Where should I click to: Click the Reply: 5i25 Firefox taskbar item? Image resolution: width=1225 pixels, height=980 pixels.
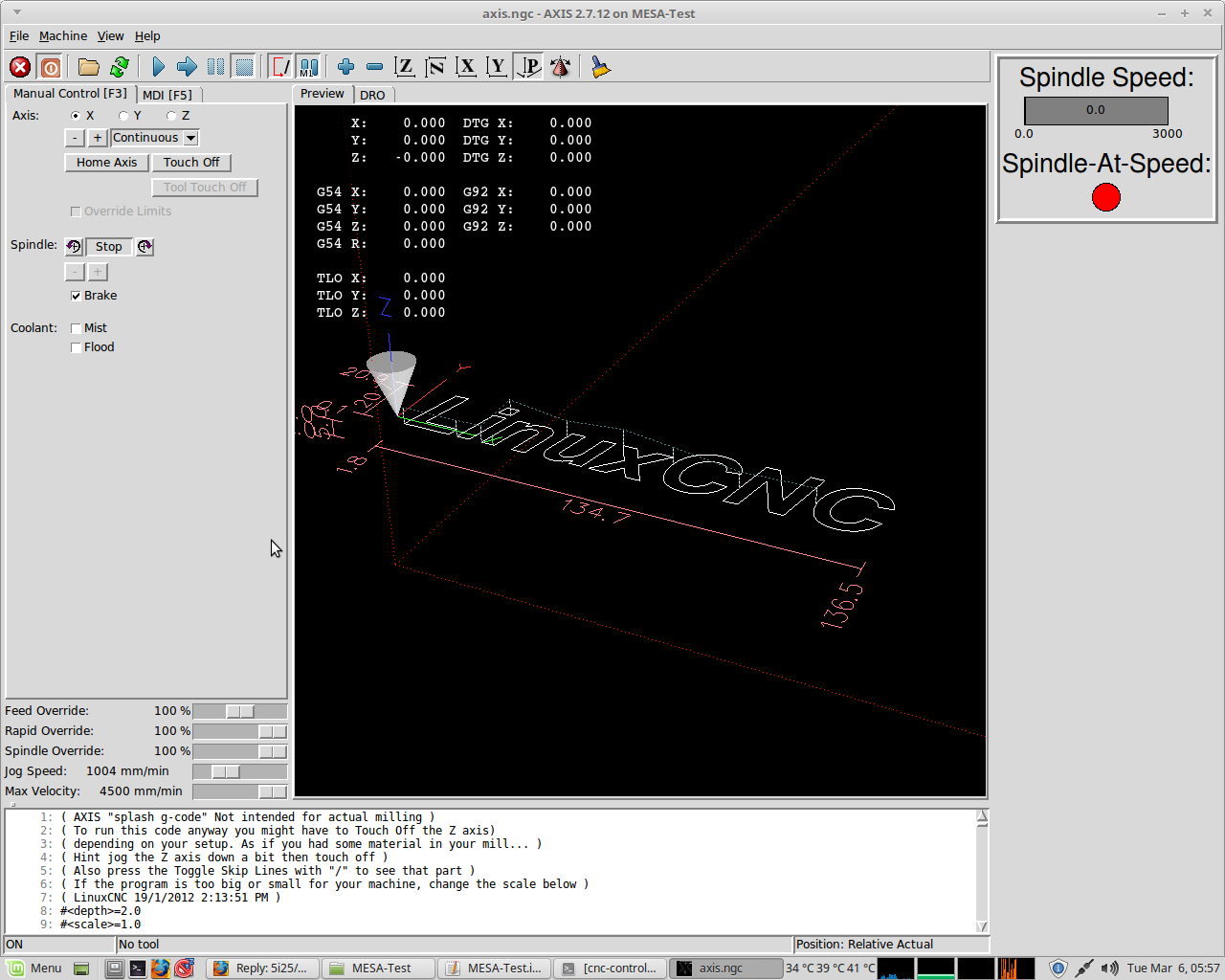[263, 969]
